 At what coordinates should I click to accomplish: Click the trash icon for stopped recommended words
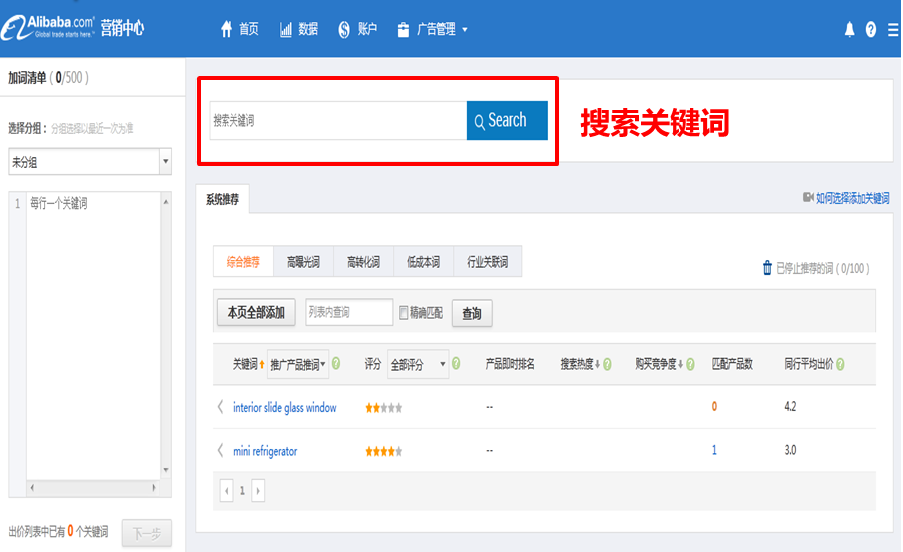[767, 268]
